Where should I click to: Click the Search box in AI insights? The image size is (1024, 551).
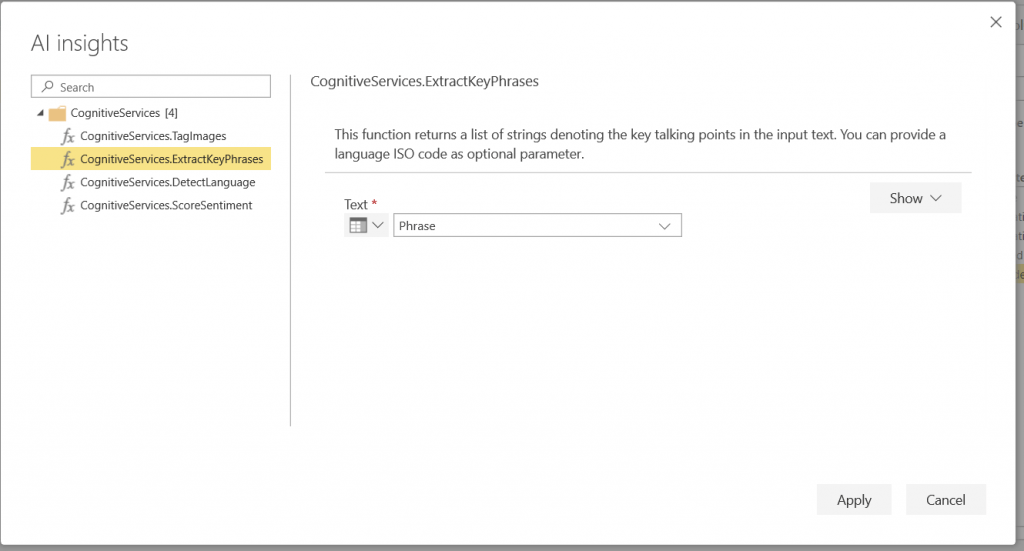click(x=151, y=87)
